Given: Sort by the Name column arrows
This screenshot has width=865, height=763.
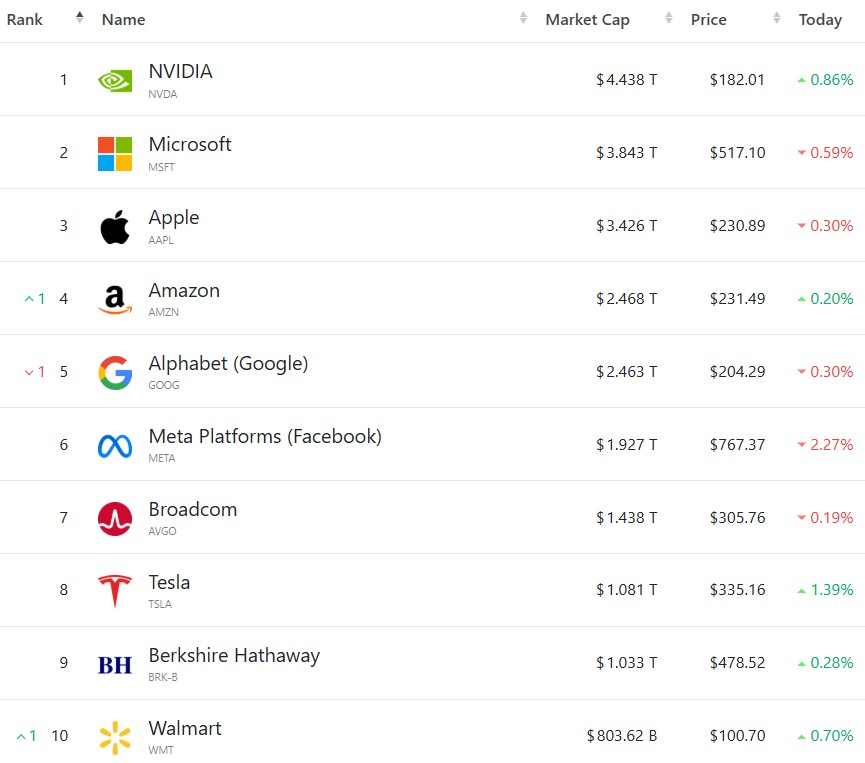Looking at the screenshot, I should pos(523,18).
